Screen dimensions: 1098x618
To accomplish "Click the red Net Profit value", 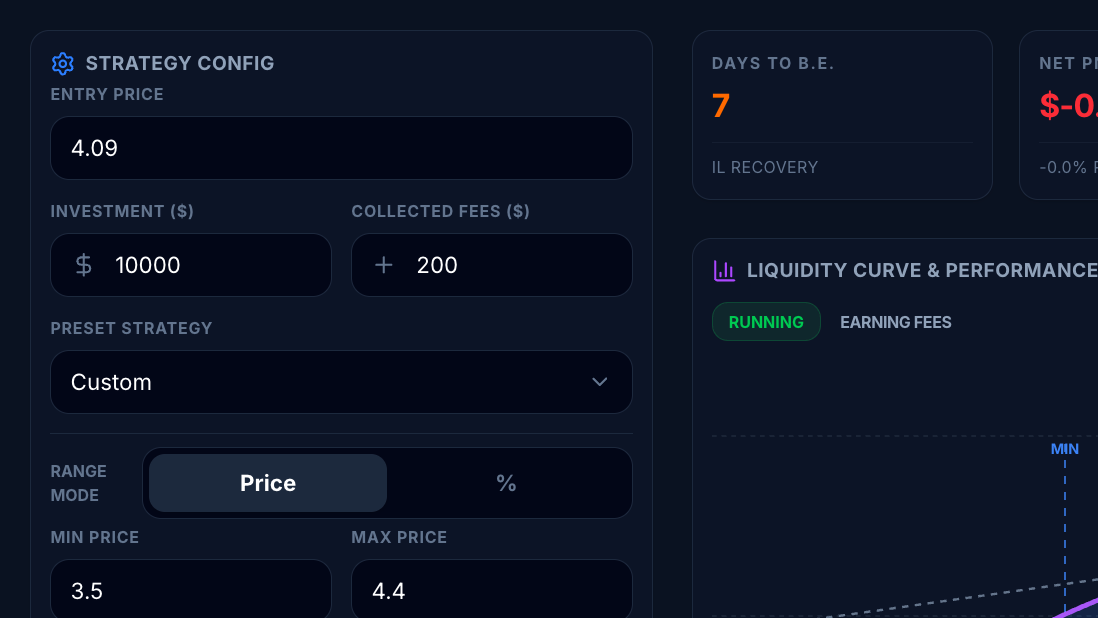I will pyautogui.click(x=1068, y=106).
